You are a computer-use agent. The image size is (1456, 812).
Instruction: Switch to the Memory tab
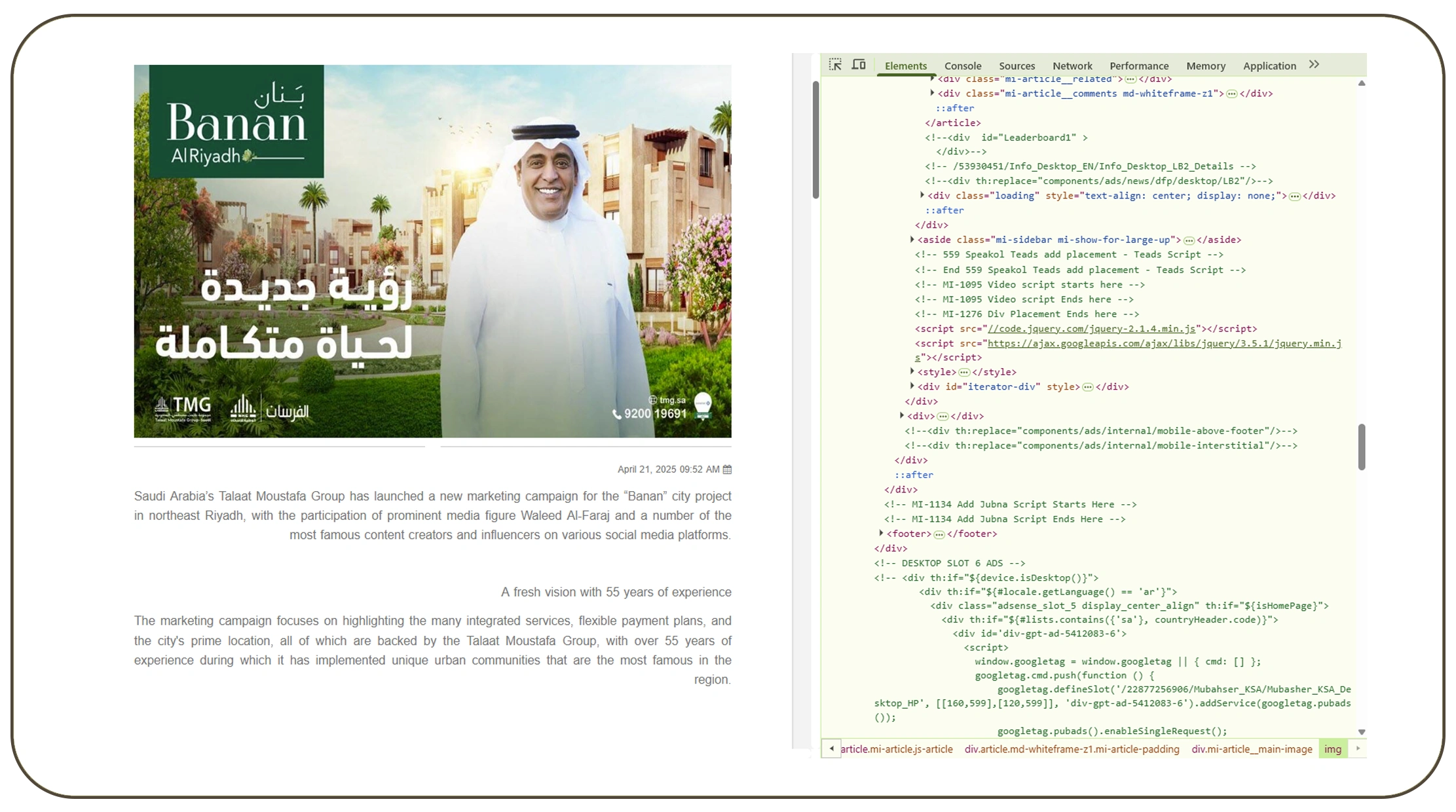(x=1206, y=66)
